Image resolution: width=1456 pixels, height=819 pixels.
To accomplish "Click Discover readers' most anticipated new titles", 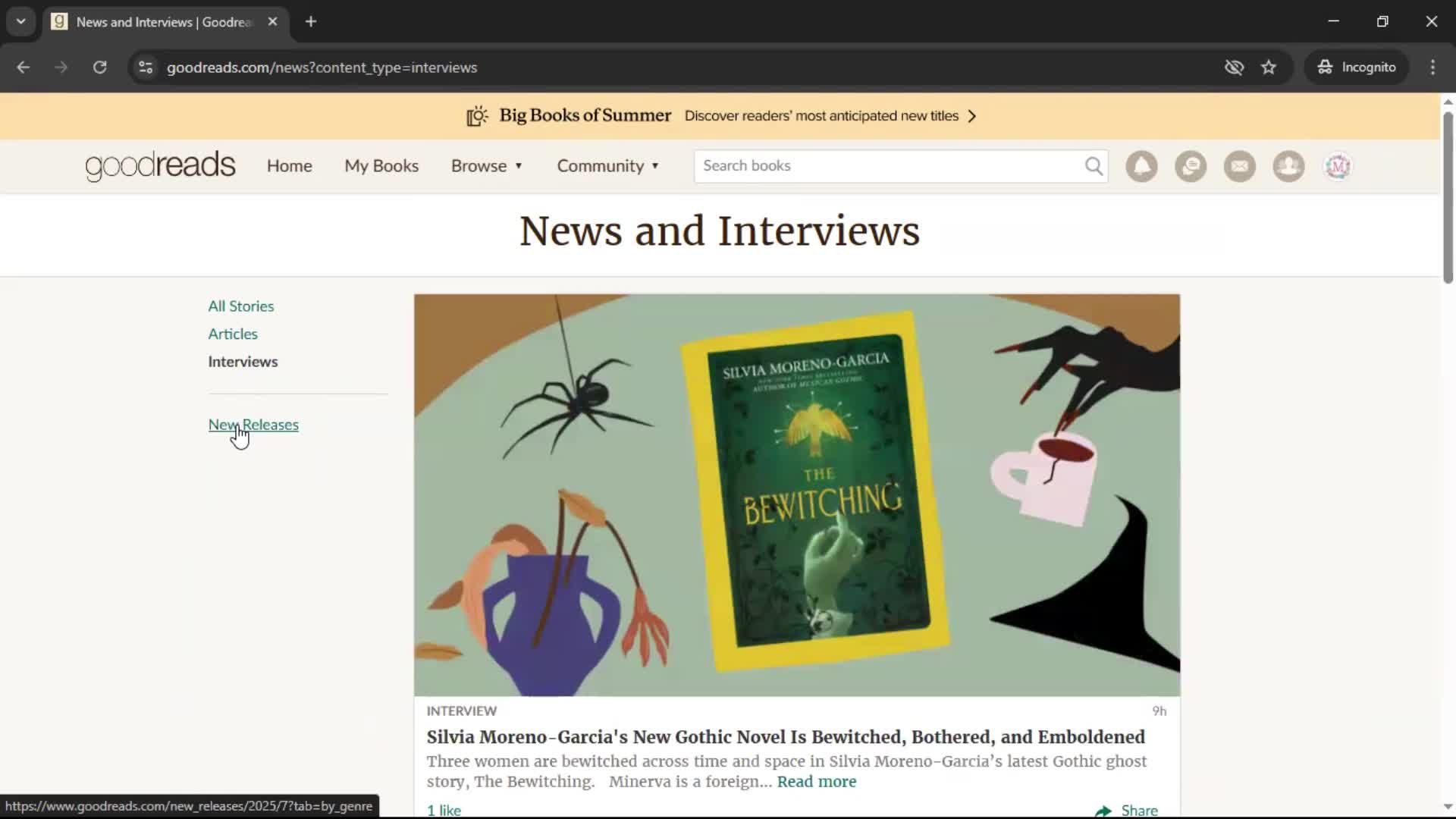I will (x=821, y=116).
